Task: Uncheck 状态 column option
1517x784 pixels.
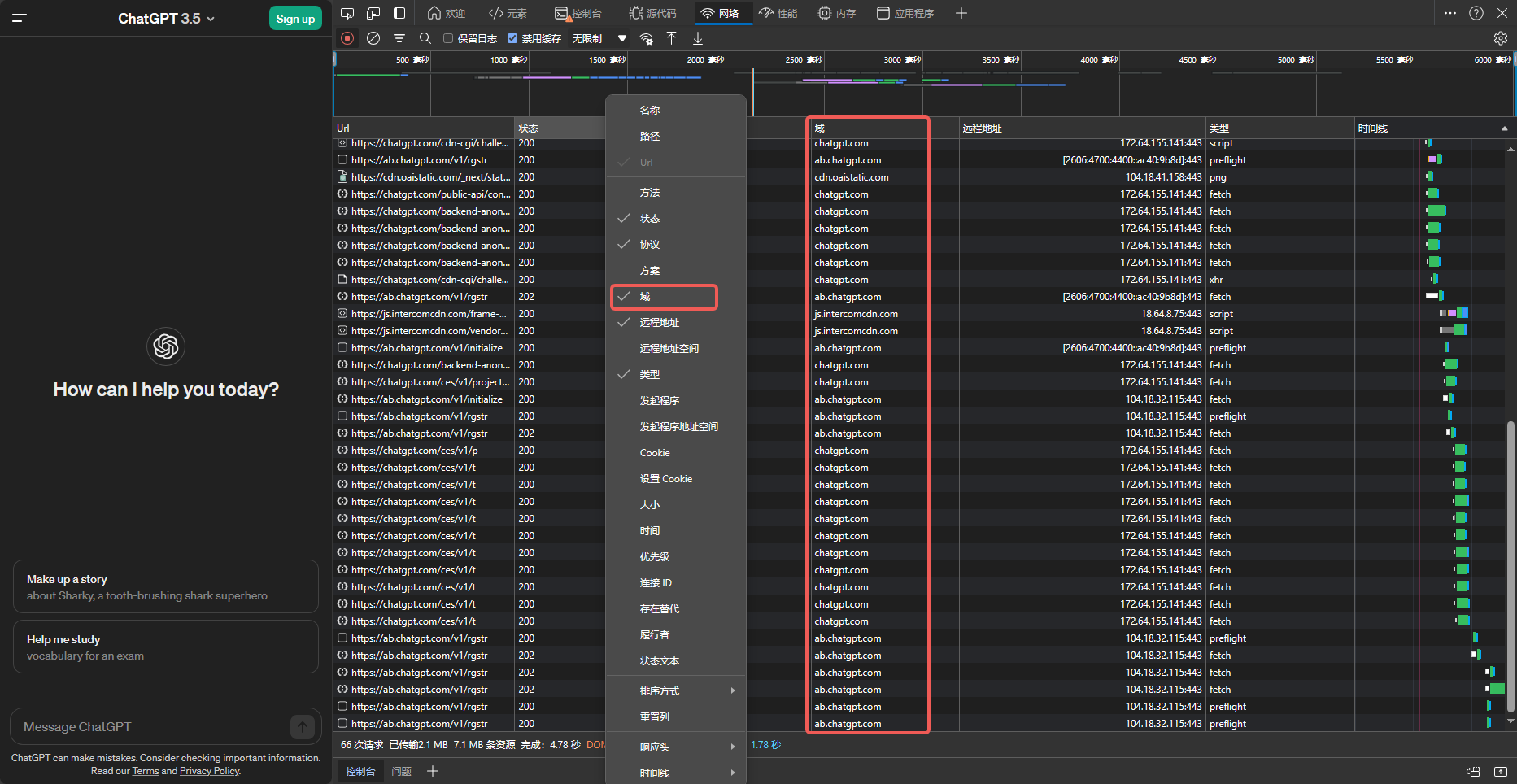Action: click(x=676, y=218)
